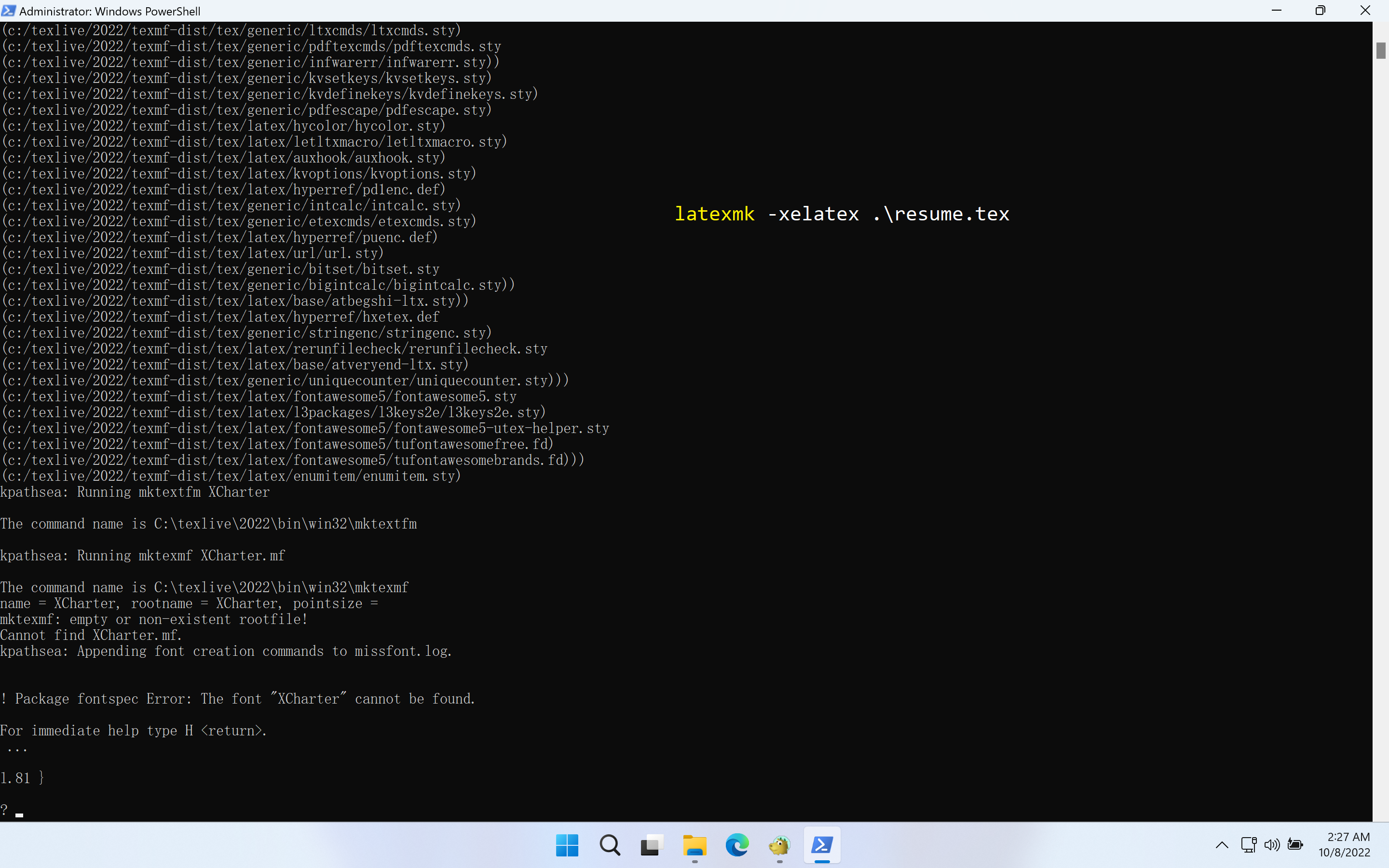Open quick settings via the network icon

[x=1247, y=844]
